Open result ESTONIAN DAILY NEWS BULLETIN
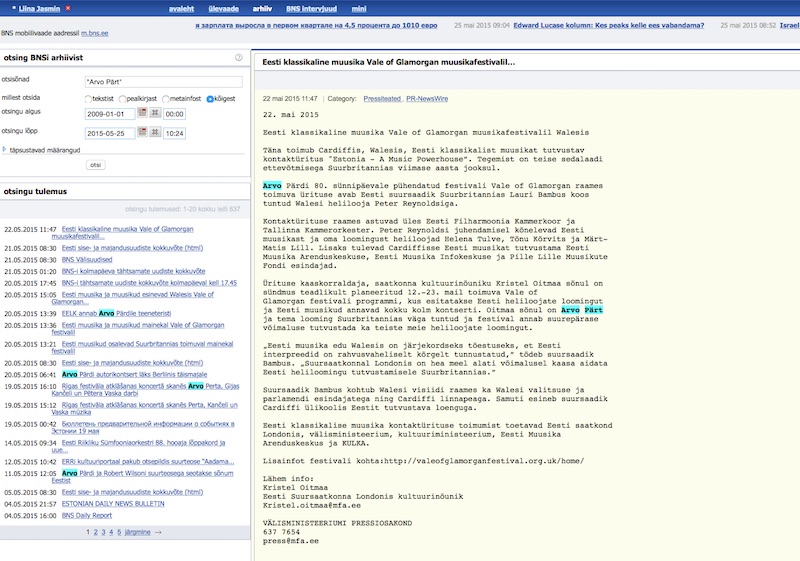800x561 pixels. coord(113,504)
